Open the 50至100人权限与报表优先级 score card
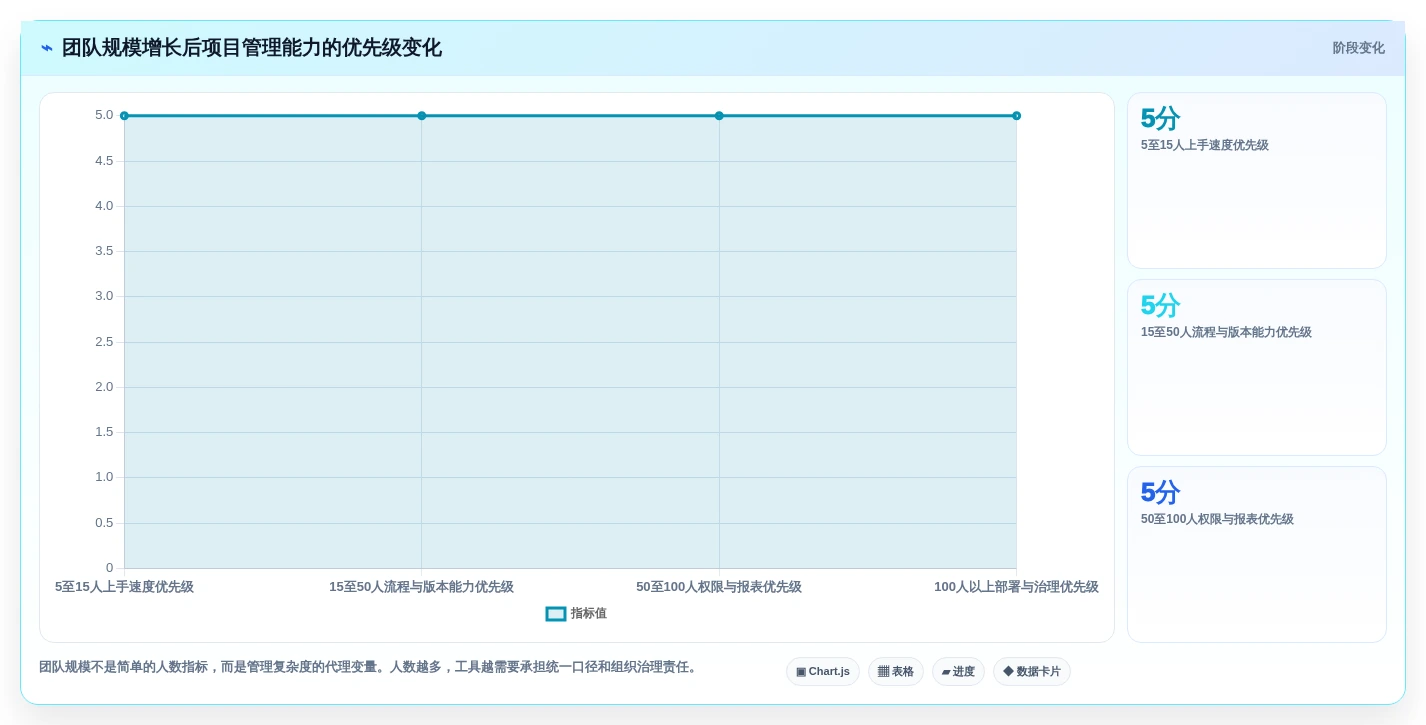The image size is (1426, 725). coord(1257,555)
